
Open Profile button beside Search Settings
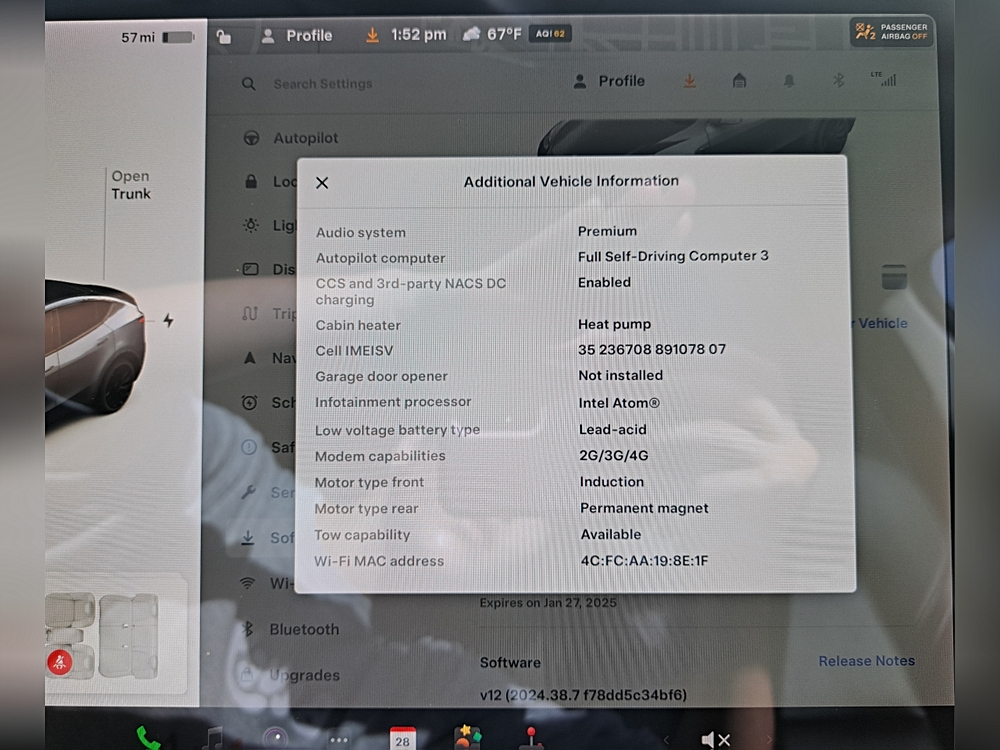[x=609, y=81]
